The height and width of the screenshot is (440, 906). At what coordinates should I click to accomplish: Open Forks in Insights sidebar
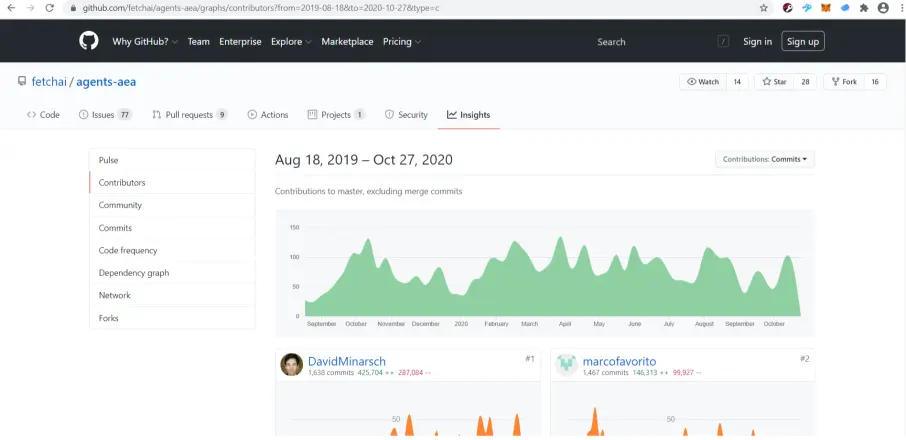click(172, 318)
